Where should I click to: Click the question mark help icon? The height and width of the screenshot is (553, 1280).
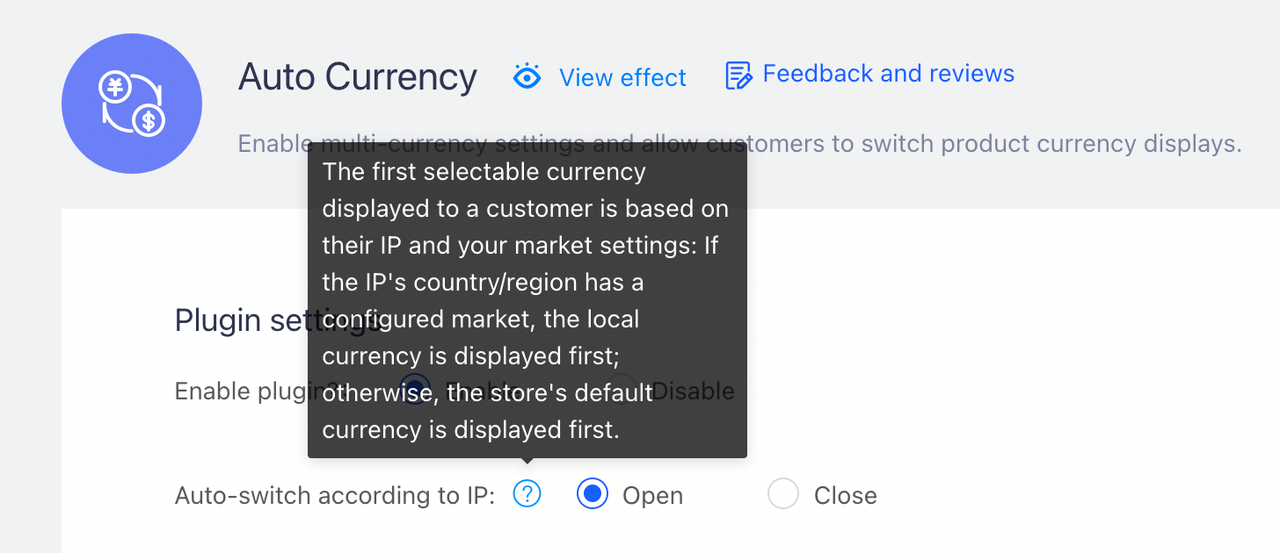coord(527,494)
